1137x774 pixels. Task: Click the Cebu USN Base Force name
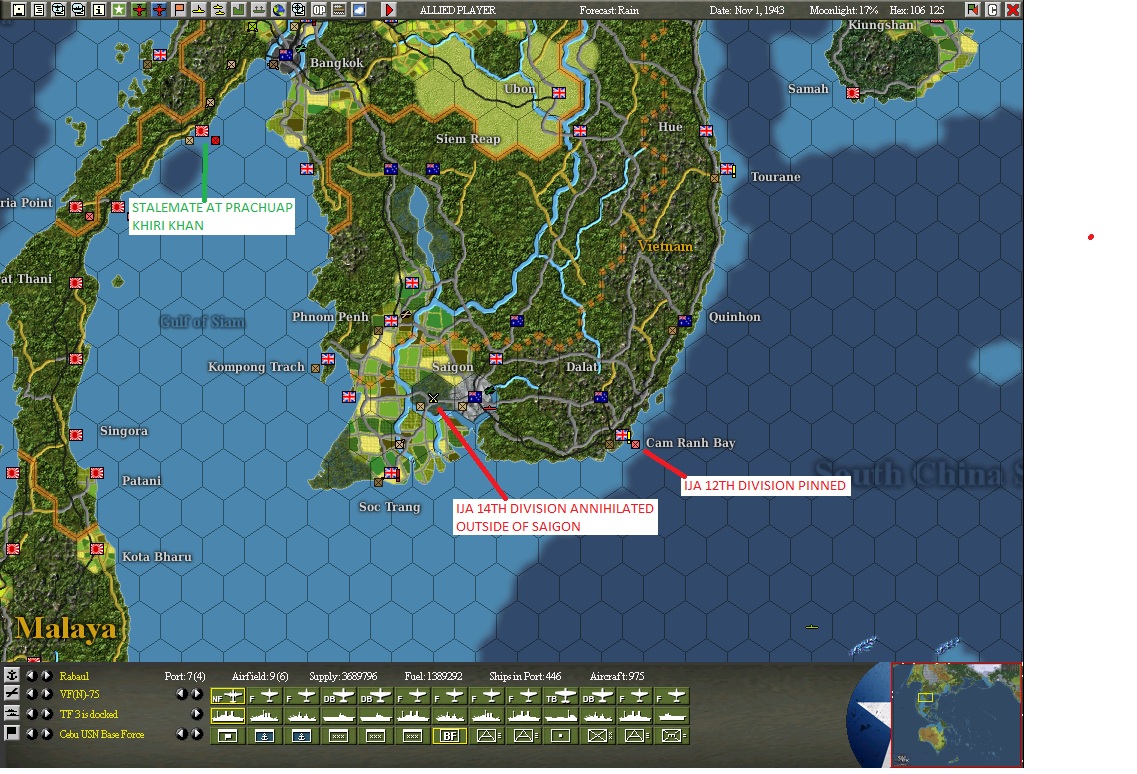pyautogui.click(x=102, y=734)
